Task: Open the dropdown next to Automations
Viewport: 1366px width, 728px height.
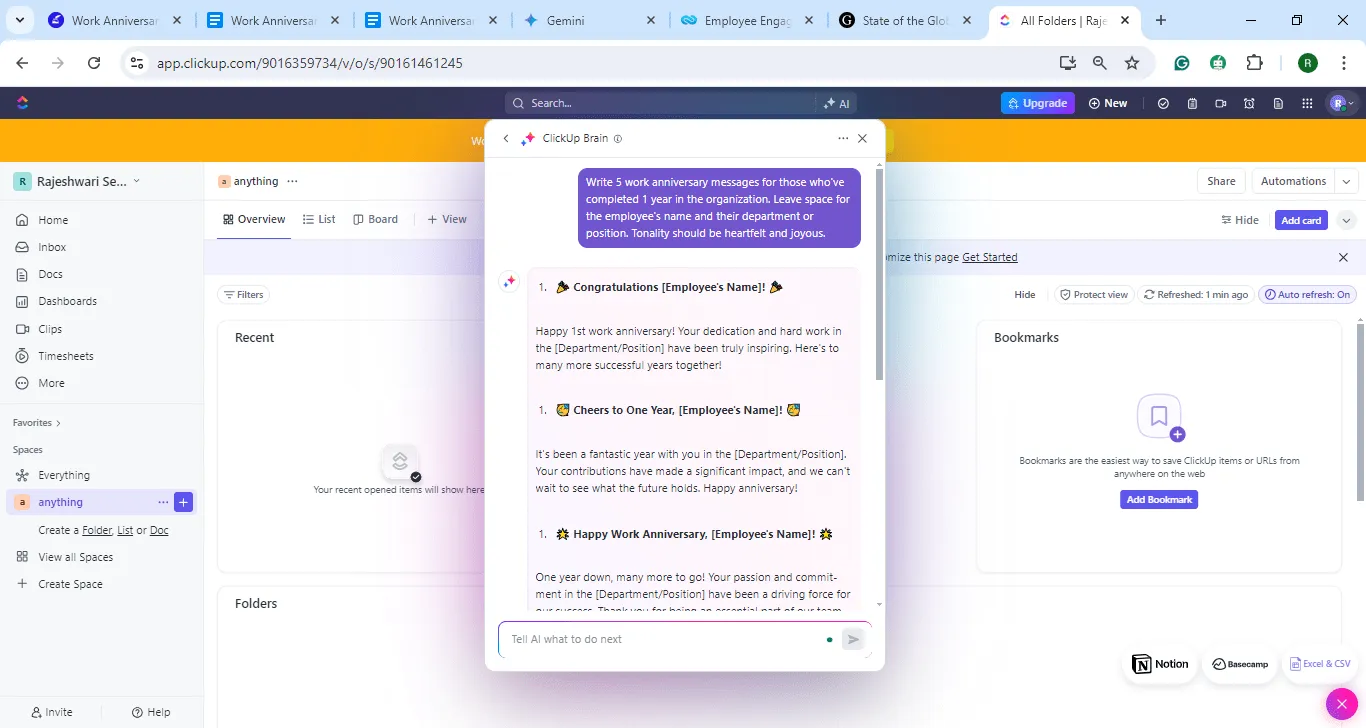Action: pyautogui.click(x=1346, y=182)
